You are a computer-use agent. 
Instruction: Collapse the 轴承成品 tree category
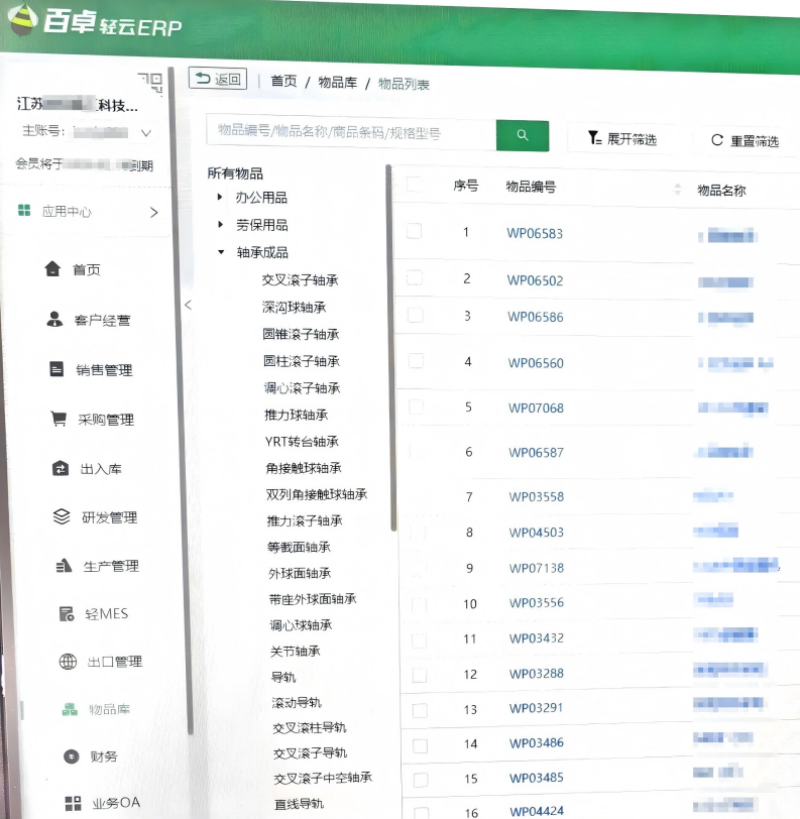pyautogui.click(x=220, y=252)
